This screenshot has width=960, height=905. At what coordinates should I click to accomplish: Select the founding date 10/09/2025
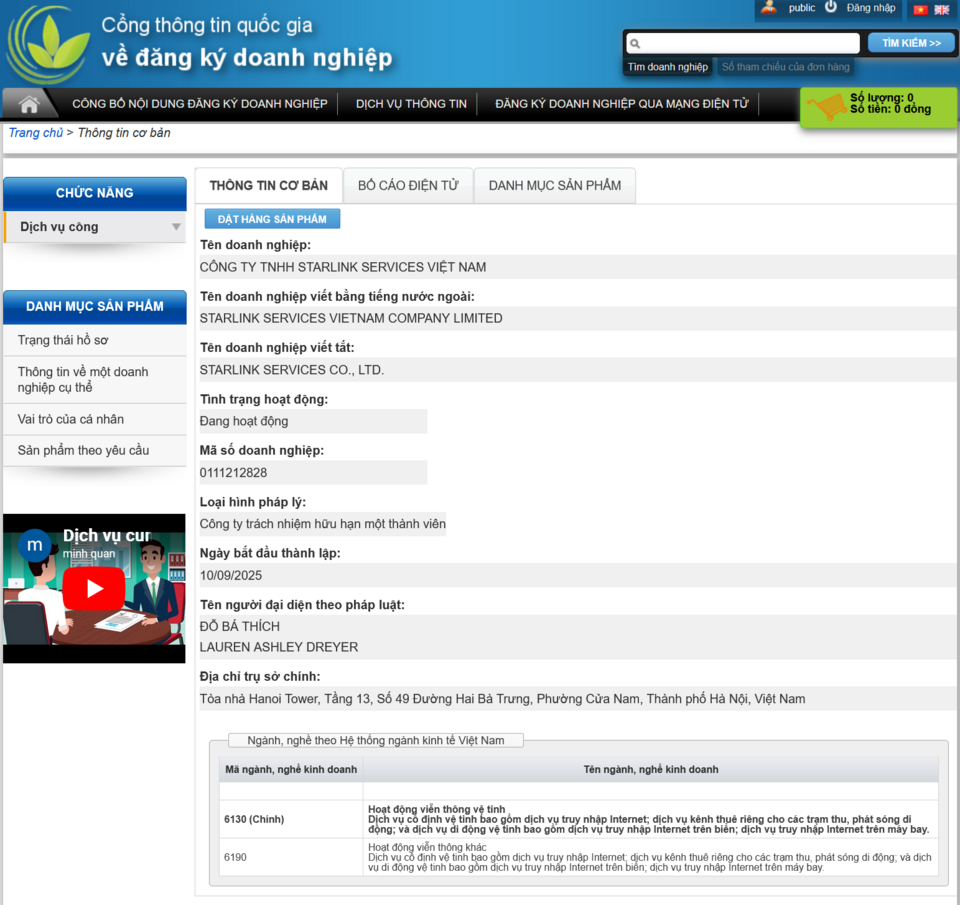pos(231,576)
